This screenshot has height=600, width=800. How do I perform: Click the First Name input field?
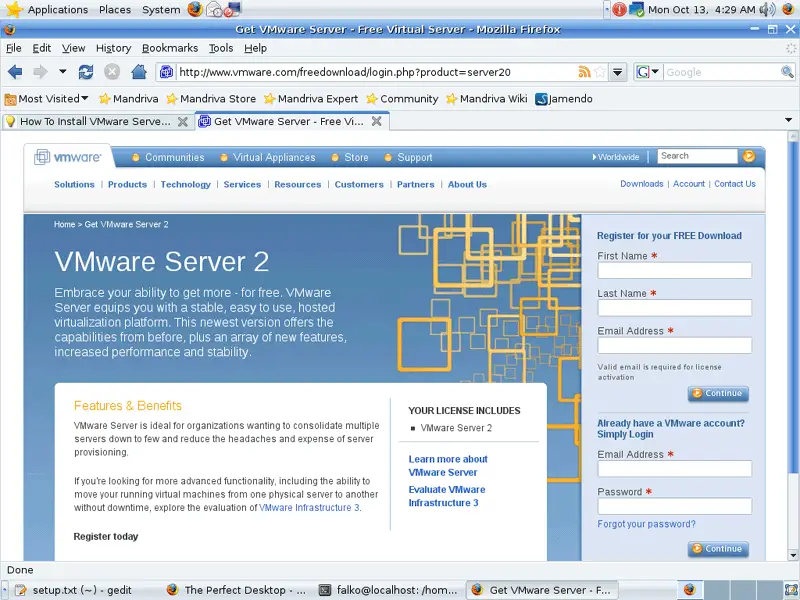[x=674, y=270]
